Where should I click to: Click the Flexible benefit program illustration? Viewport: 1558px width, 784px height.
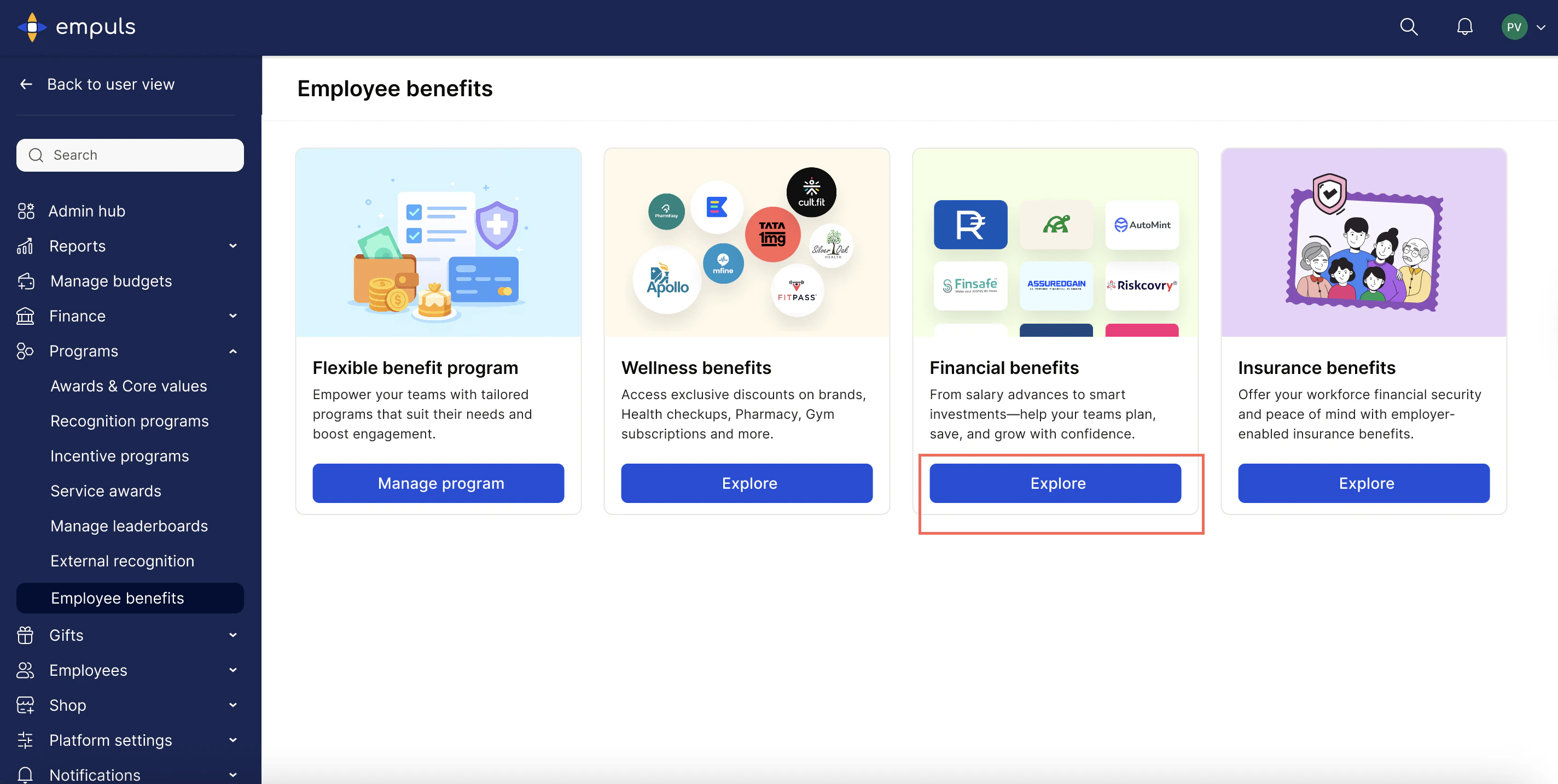[x=439, y=243]
